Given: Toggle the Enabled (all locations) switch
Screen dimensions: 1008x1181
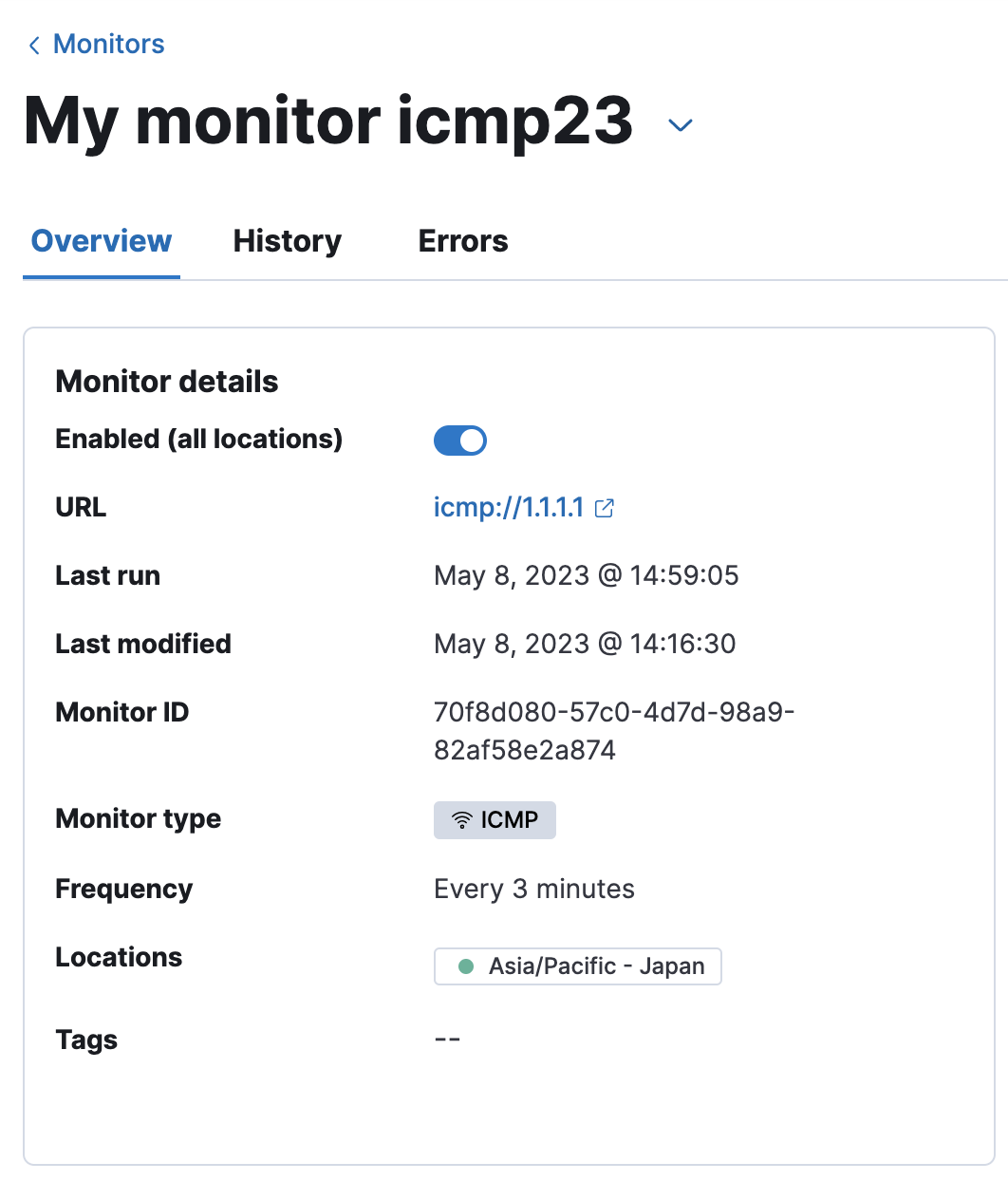Looking at the screenshot, I should [460, 441].
